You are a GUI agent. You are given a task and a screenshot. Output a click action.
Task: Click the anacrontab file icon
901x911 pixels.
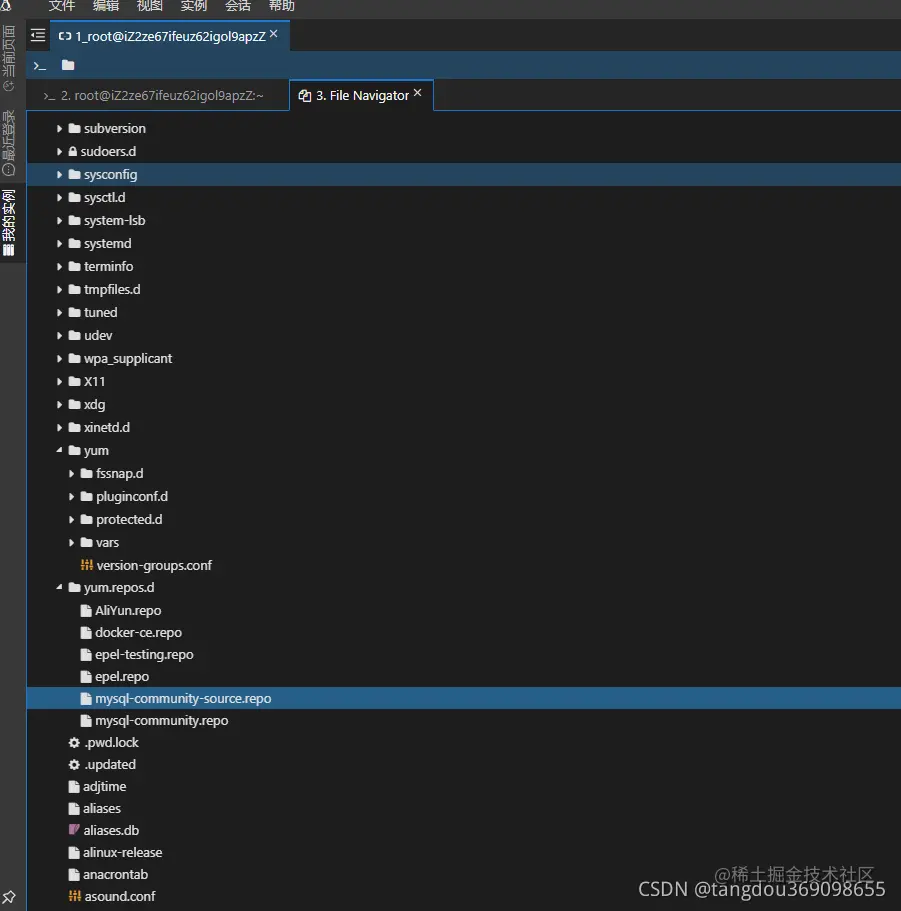click(x=74, y=874)
